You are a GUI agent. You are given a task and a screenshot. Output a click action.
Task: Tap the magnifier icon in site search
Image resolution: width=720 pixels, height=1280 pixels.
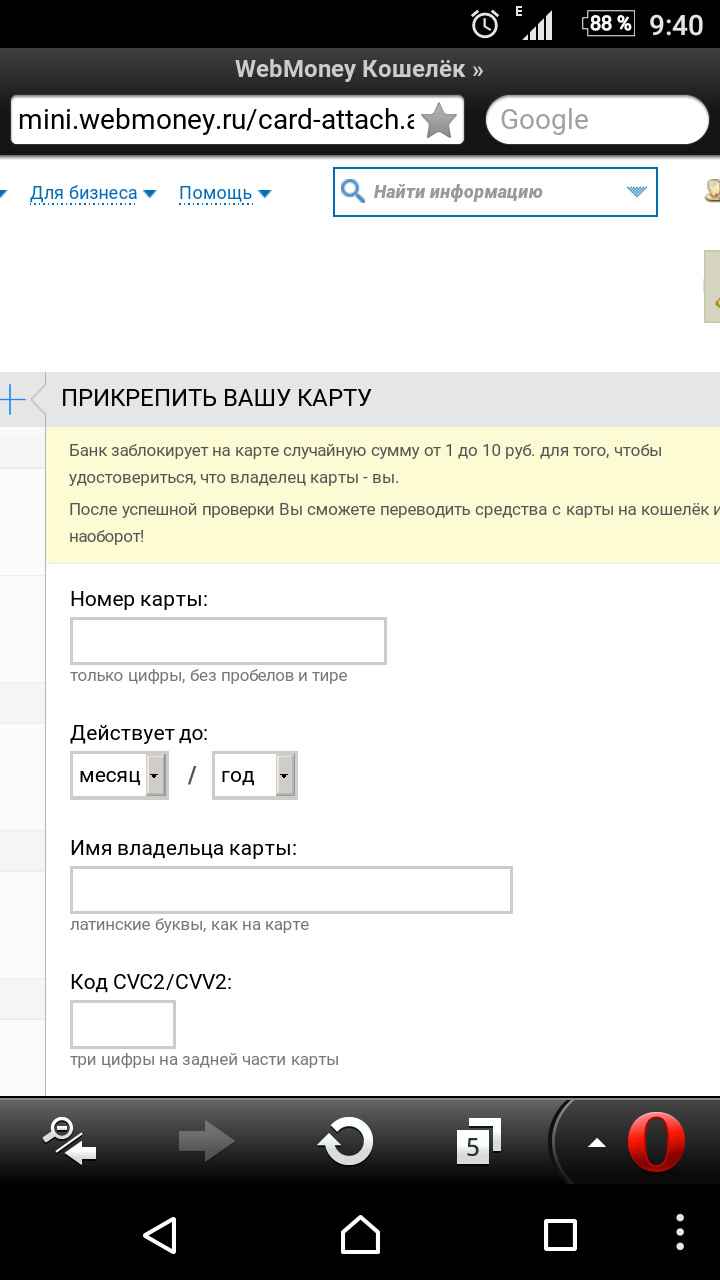353,192
